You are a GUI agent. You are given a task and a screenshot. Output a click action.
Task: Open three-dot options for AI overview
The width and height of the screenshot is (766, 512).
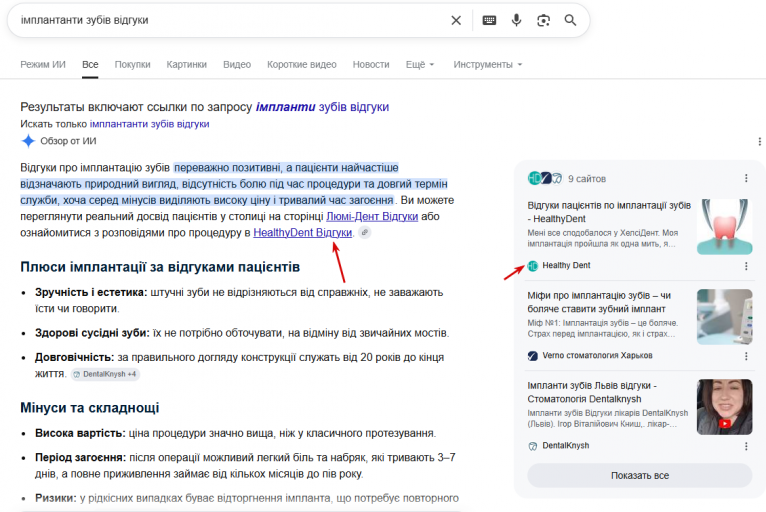pyautogui.click(x=759, y=141)
